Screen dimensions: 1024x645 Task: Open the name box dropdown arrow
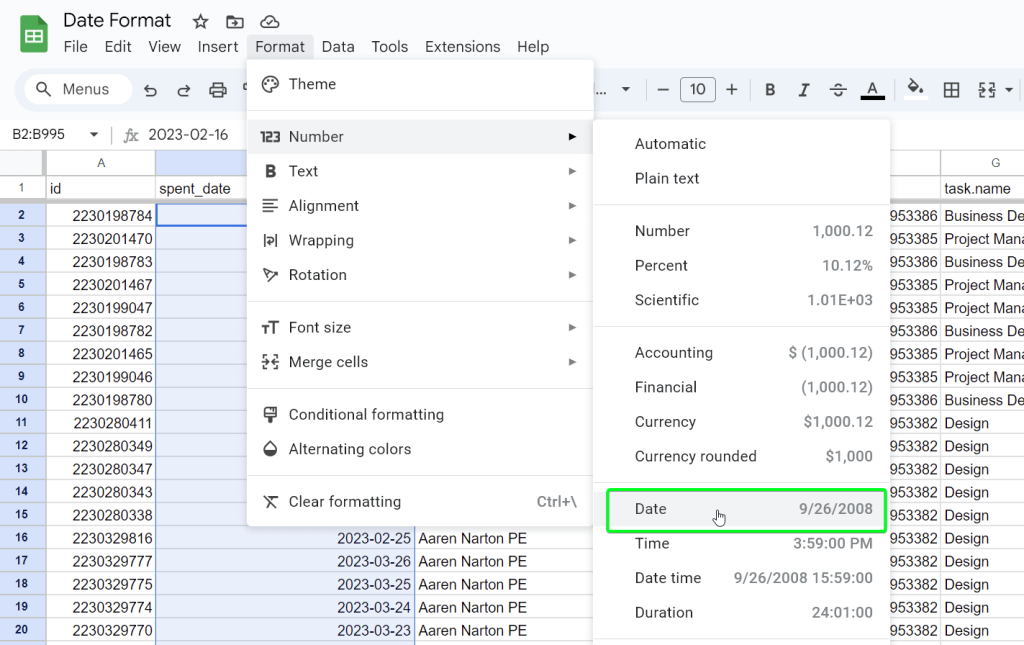click(x=94, y=134)
